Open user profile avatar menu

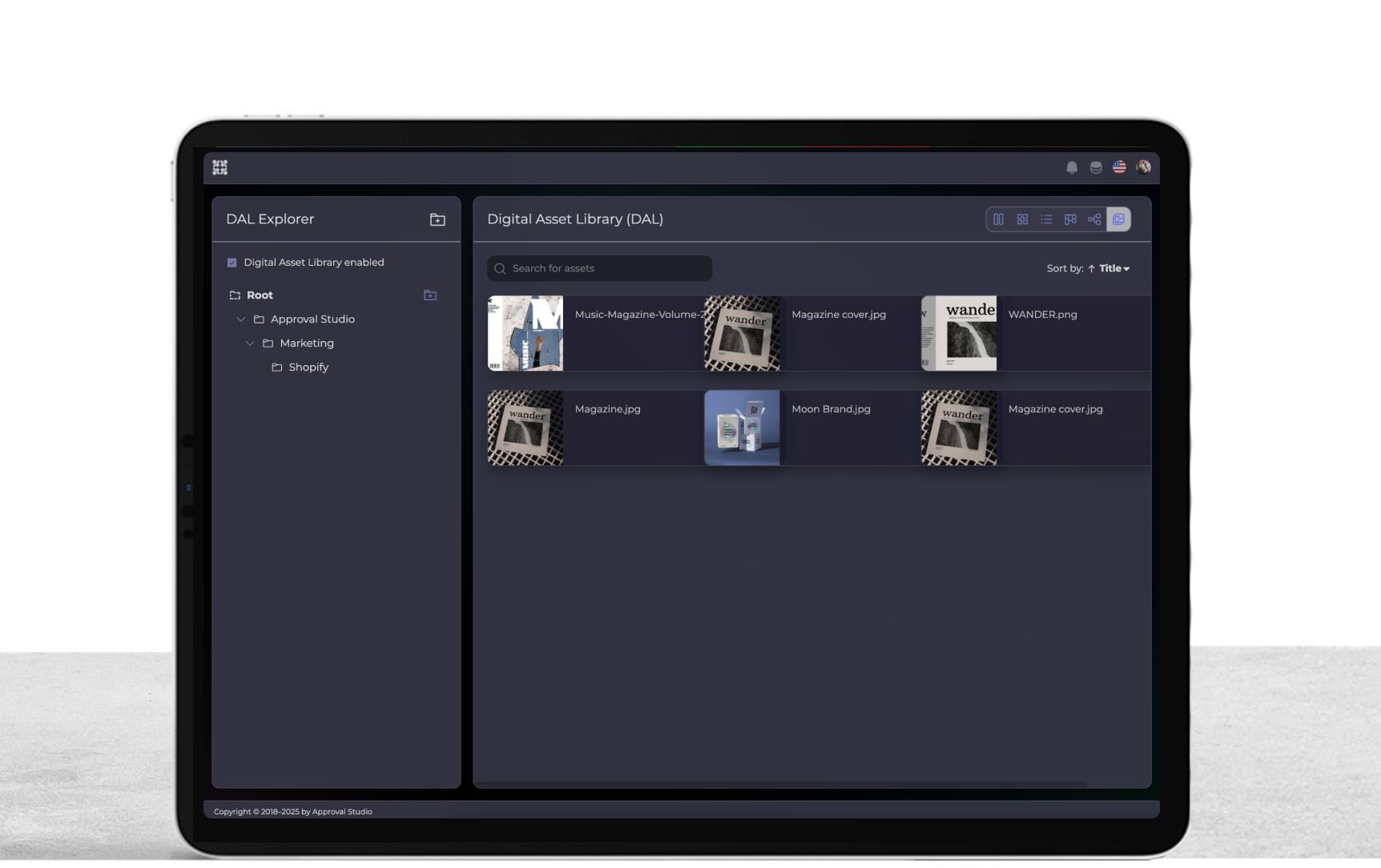(1143, 167)
